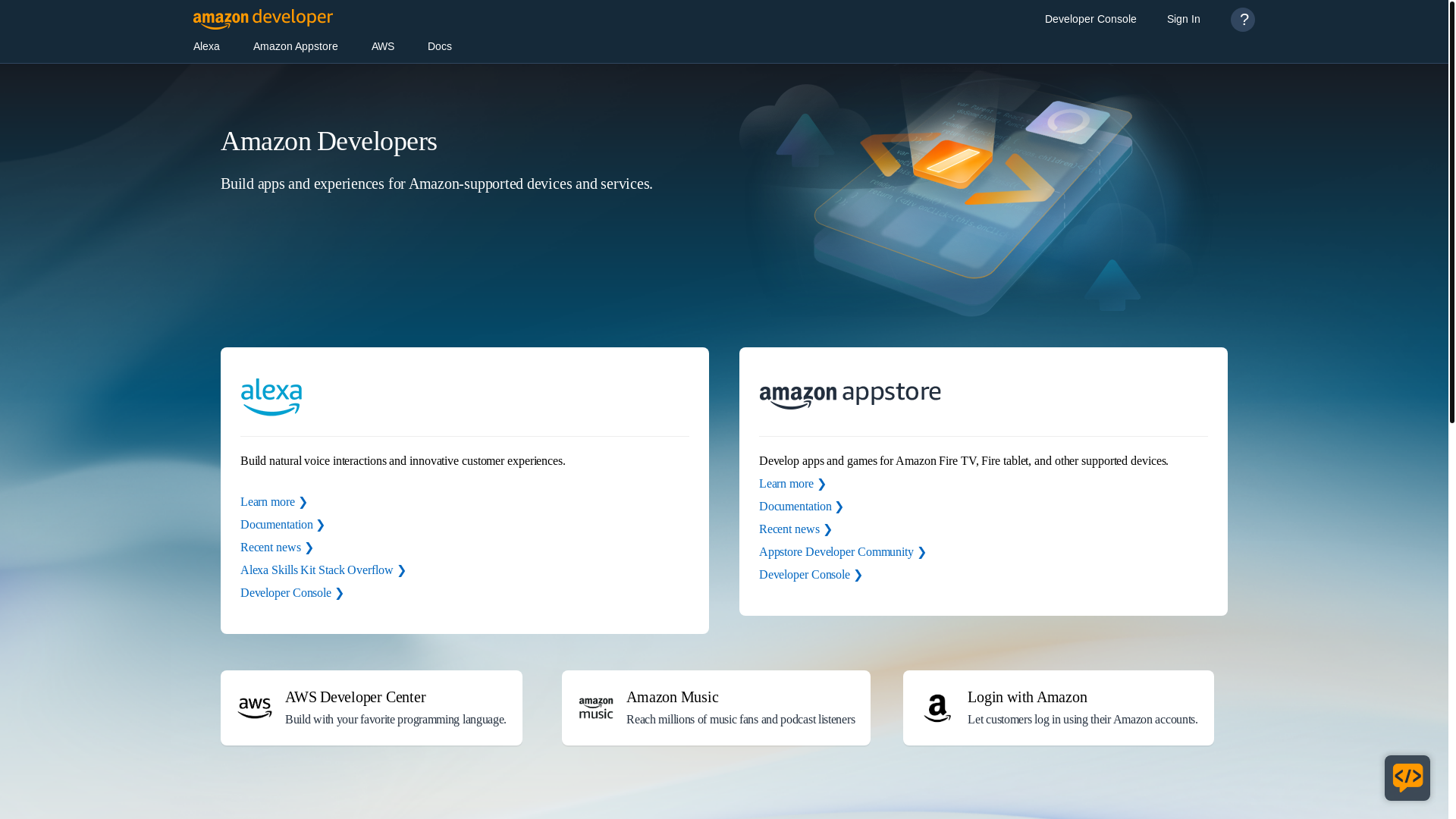Open the AWS navigation menu
This screenshot has height=819, width=1456.
pyautogui.click(x=383, y=46)
